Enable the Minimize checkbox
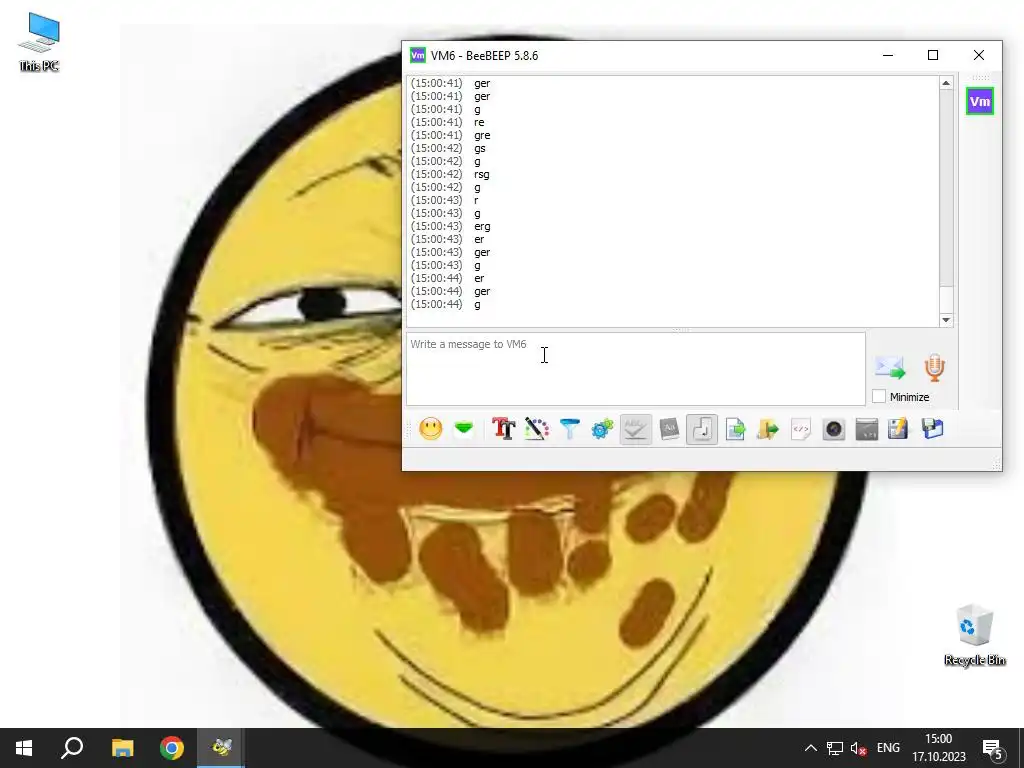Image resolution: width=1024 pixels, height=768 pixels. [879, 396]
